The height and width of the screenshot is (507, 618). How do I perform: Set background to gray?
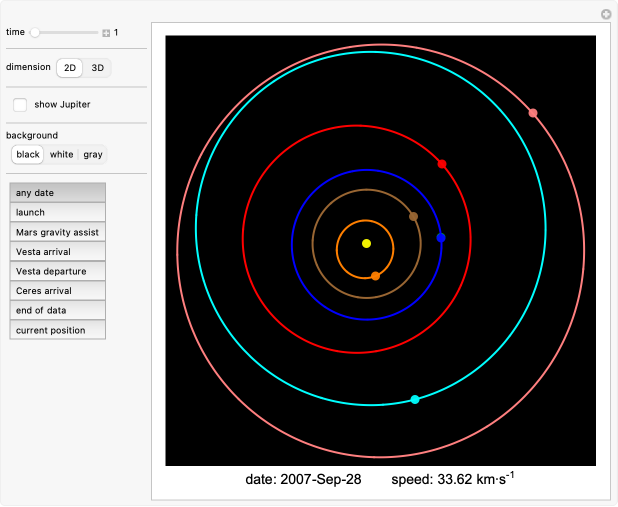[92, 155]
